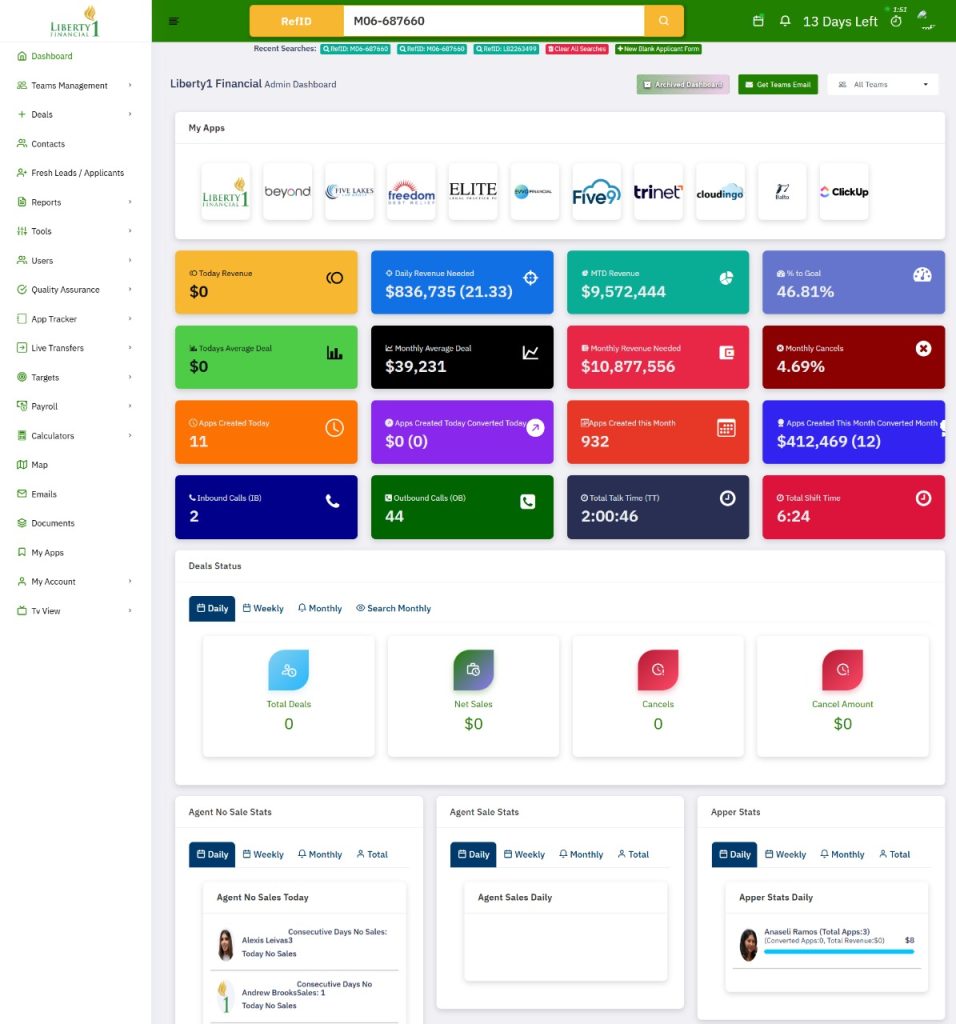The width and height of the screenshot is (956, 1024).
Task: Launch the Five9 app tile
Action: click(x=596, y=192)
